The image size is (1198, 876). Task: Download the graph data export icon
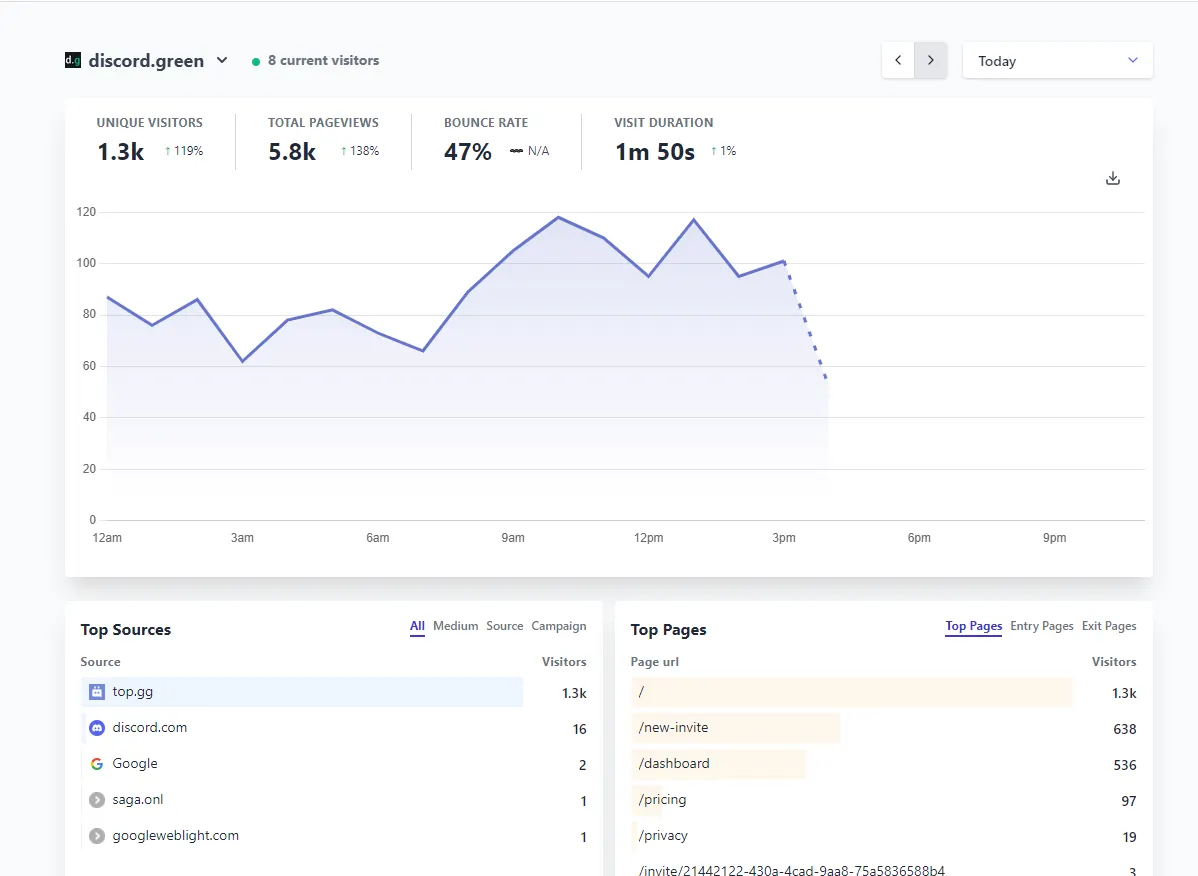[1113, 178]
